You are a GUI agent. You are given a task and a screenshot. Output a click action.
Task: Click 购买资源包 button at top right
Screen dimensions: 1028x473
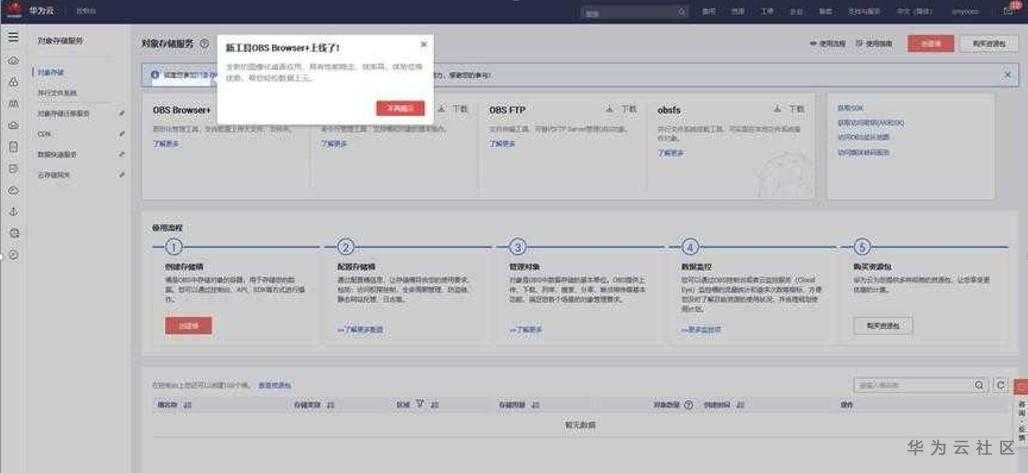989,43
